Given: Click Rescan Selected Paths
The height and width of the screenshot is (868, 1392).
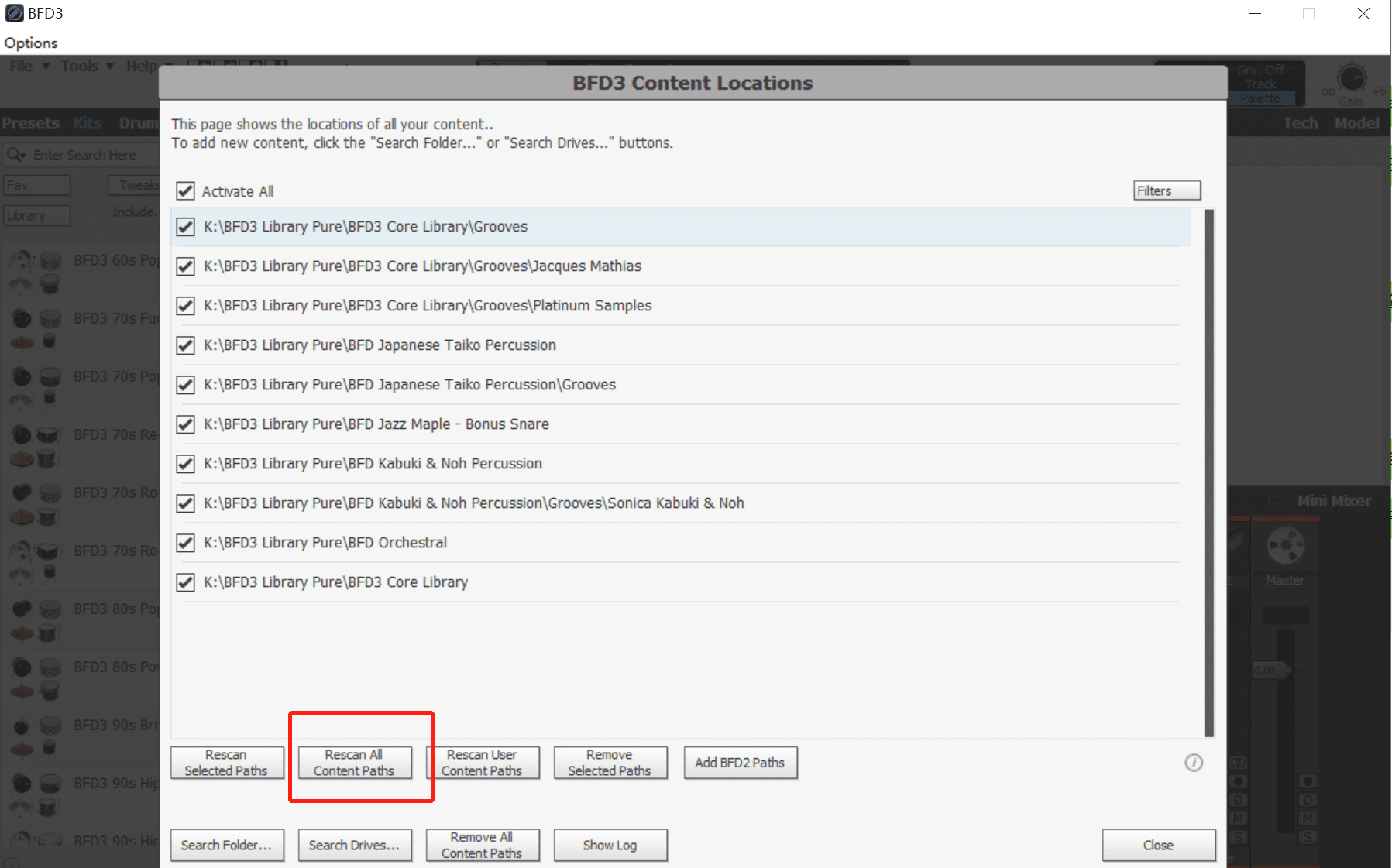Looking at the screenshot, I should [x=227, y=763].
